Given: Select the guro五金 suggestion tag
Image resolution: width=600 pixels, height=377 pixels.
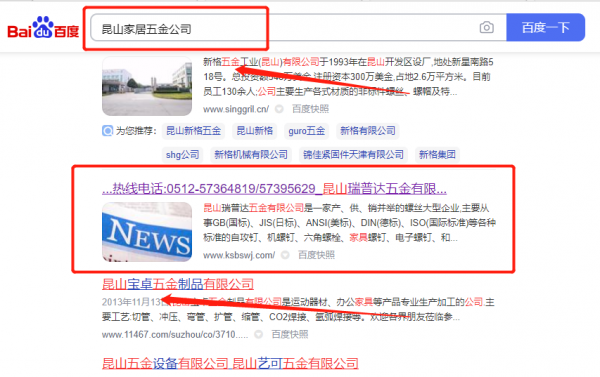Looking at the screenshot, I should [306, 131].
